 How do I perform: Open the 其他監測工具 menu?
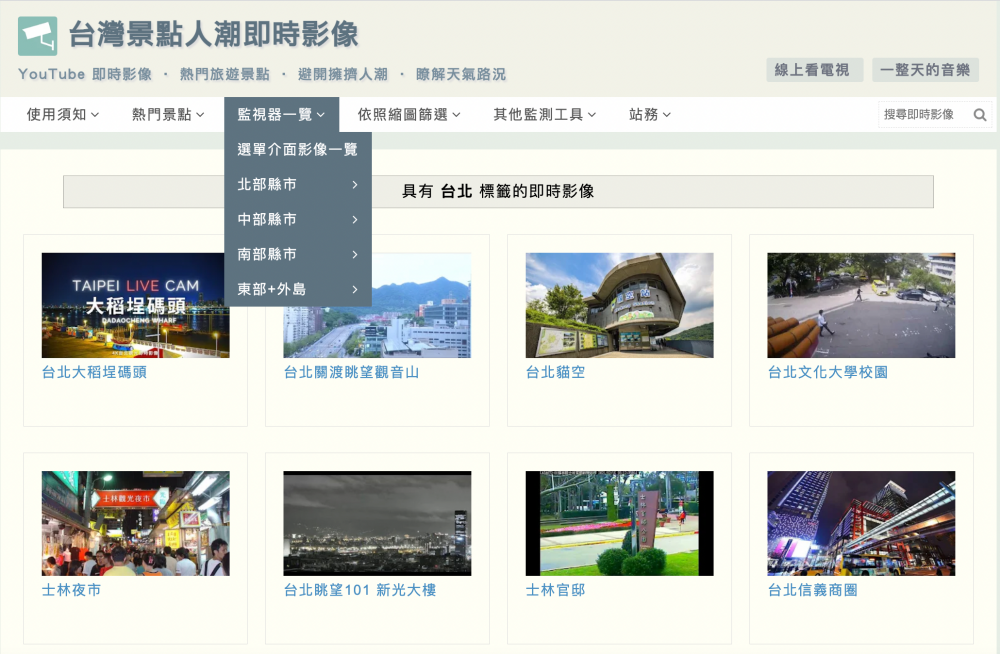(x=544, y=115)
